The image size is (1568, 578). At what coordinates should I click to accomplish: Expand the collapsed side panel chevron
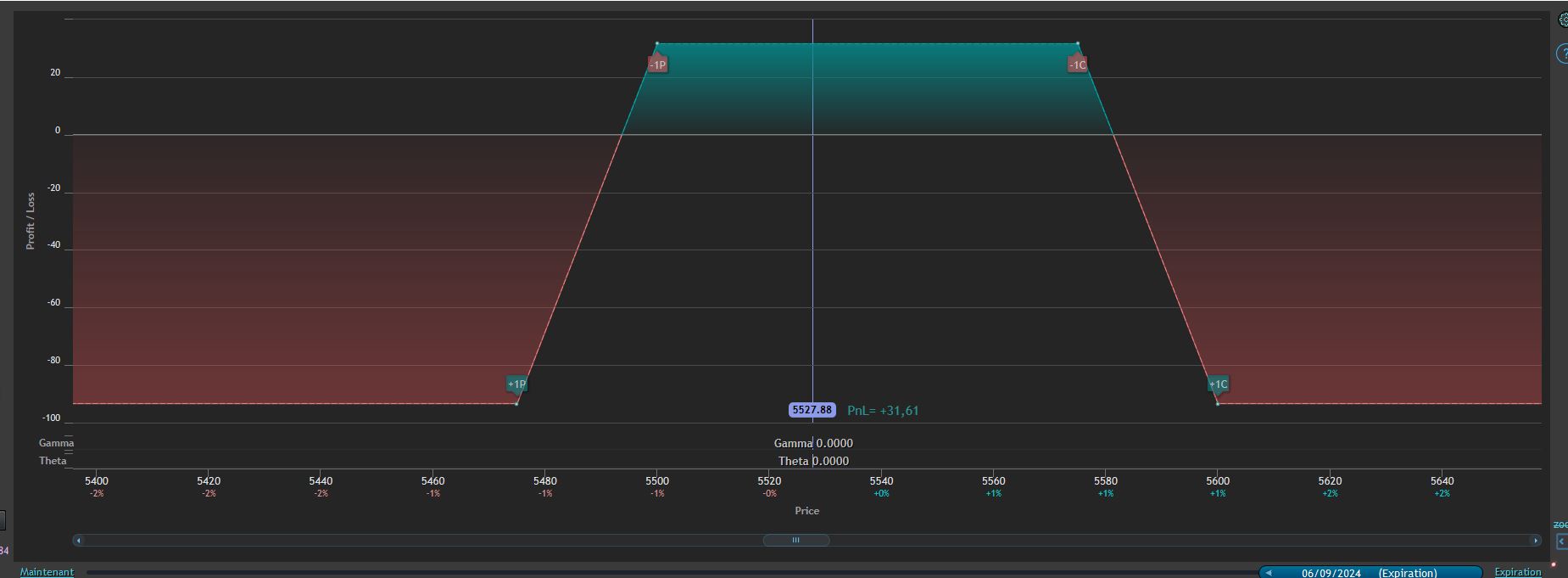click(1562, 542)
